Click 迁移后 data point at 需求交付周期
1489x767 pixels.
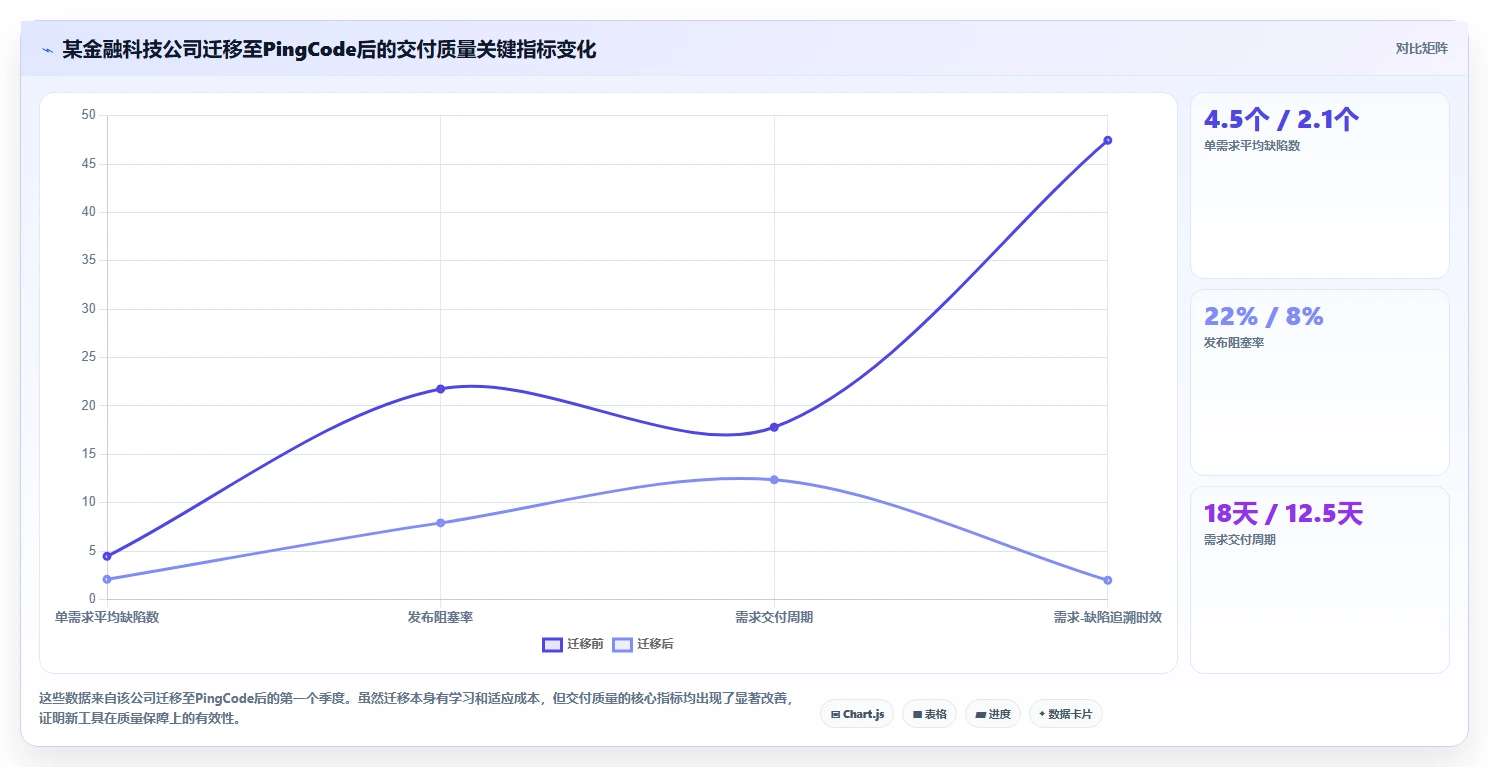pyautogui.click(x=774, y=479)
